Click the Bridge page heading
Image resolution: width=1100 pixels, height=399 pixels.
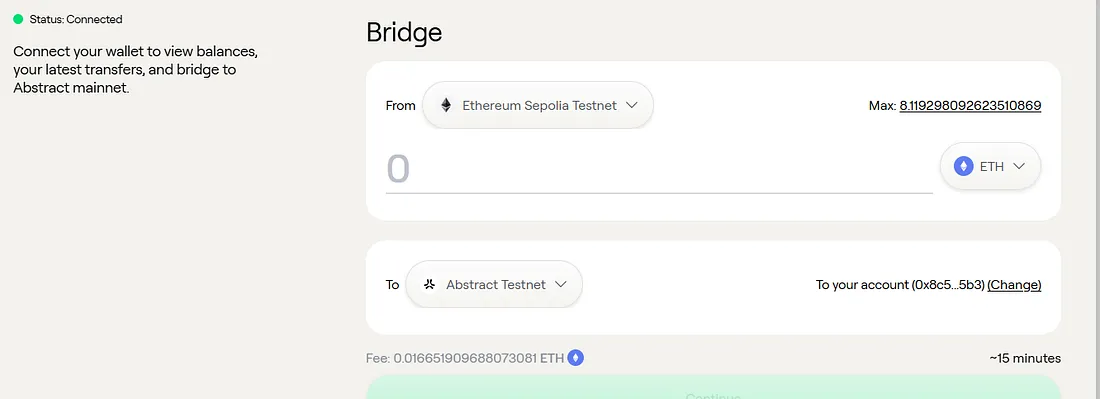tap(404, 32)
